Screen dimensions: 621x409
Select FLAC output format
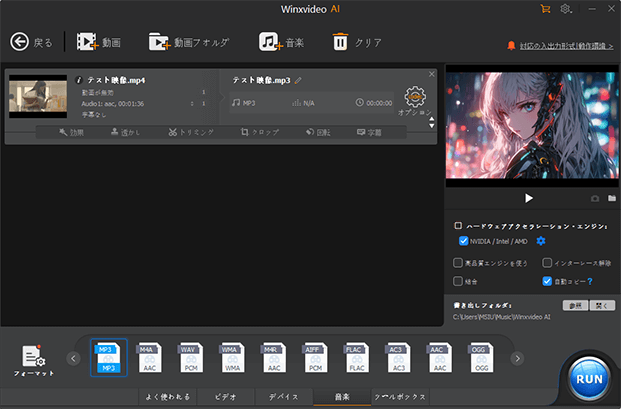click(x=357, y=358)
